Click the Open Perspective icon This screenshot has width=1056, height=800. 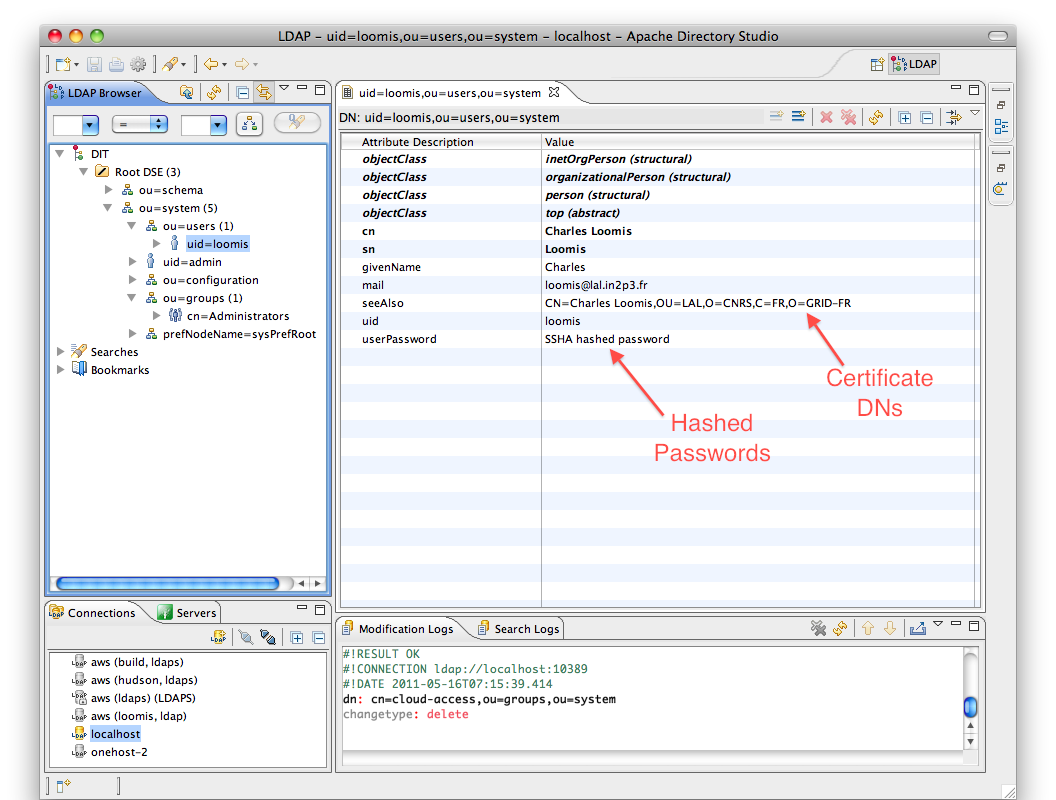coord(876,64)
